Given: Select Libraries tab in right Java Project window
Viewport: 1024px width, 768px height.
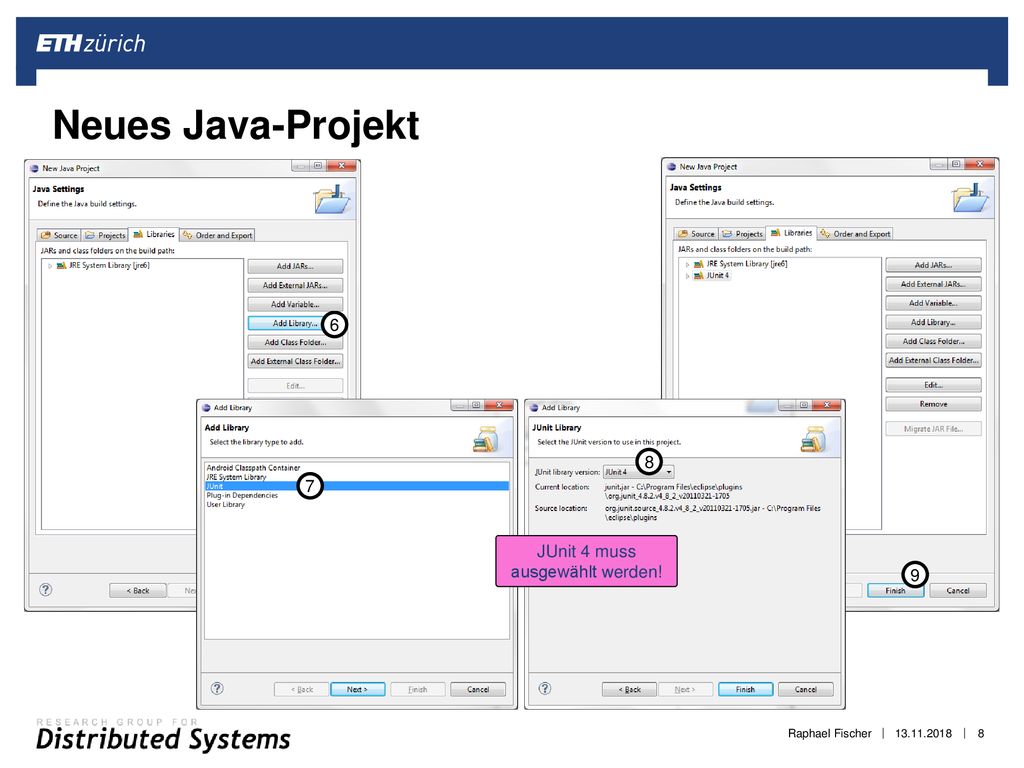Looking at the screenshot, I should click(792, 232).
